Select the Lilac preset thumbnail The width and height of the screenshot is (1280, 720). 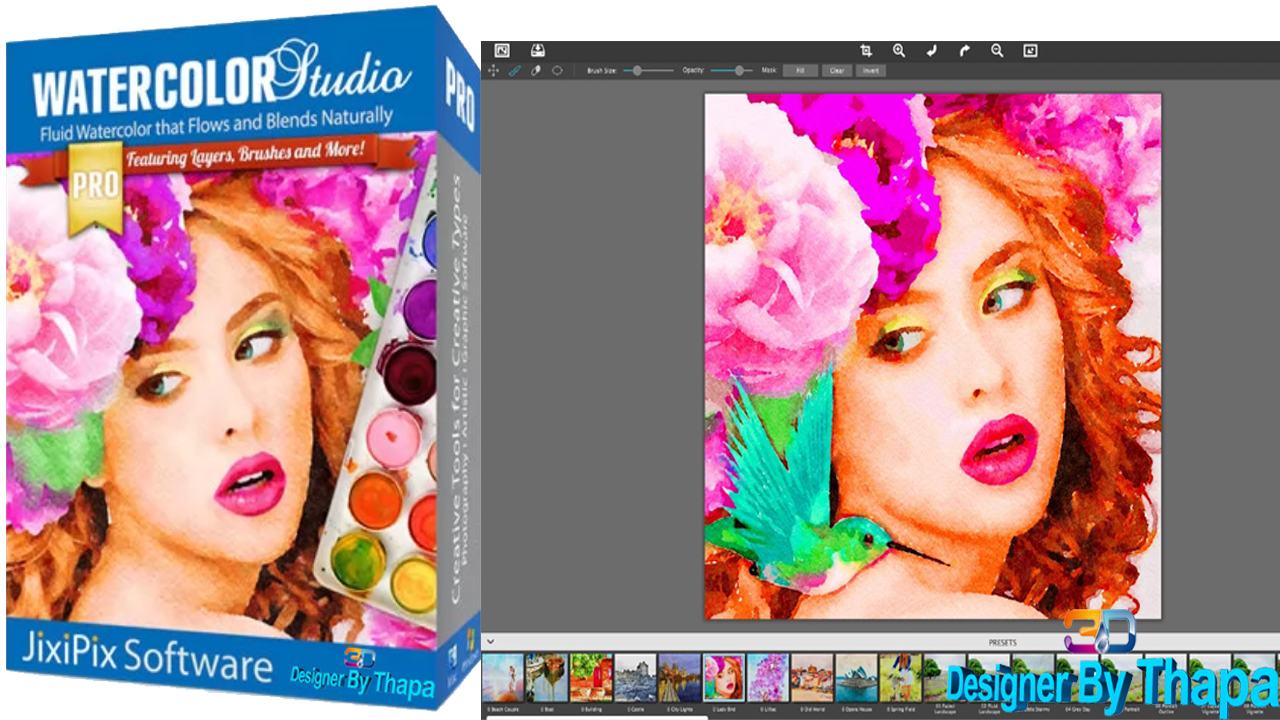tap(768, 678)
